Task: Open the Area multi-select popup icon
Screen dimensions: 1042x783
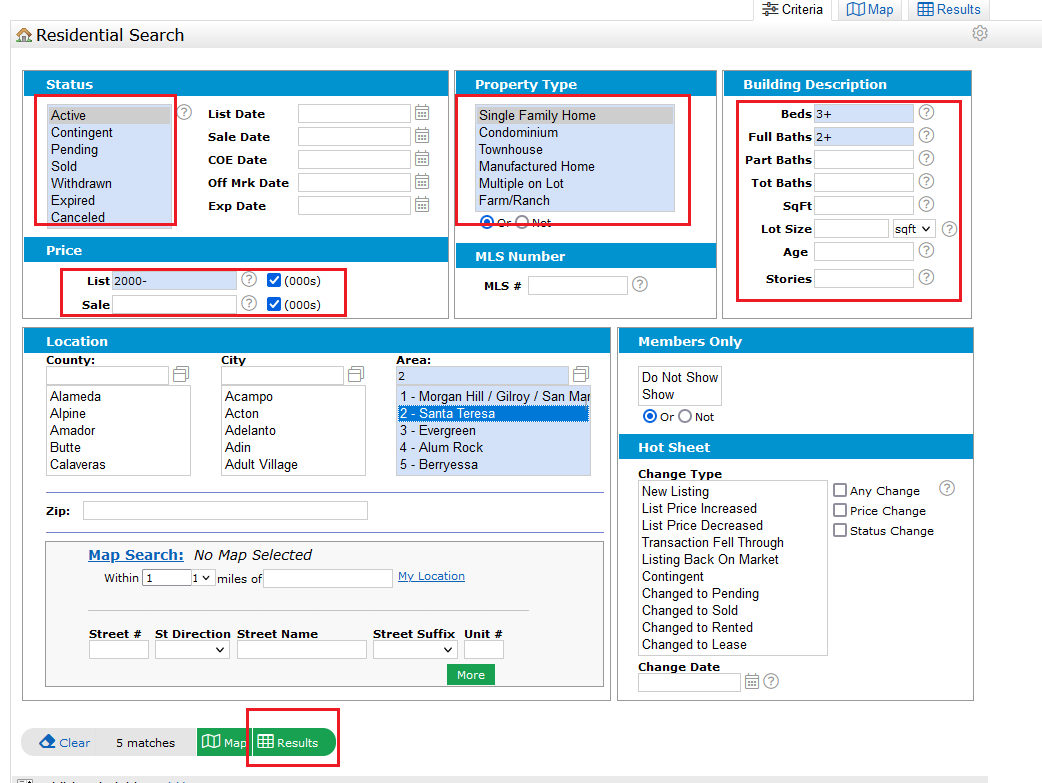Action: pyautogui.click(x=581, y=374)
